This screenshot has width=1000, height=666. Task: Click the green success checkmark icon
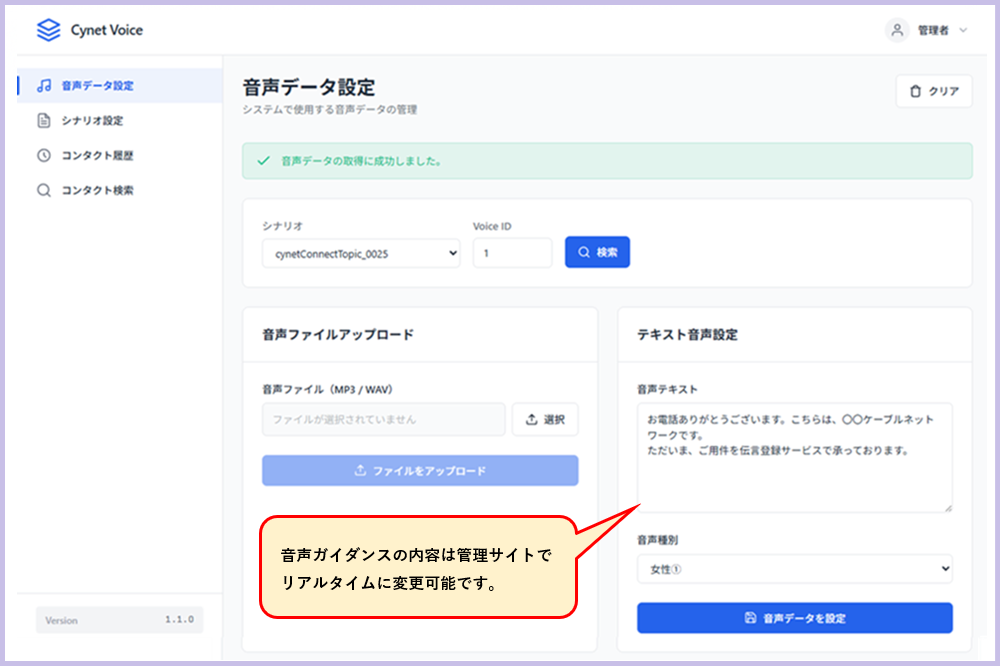point(264,160)
